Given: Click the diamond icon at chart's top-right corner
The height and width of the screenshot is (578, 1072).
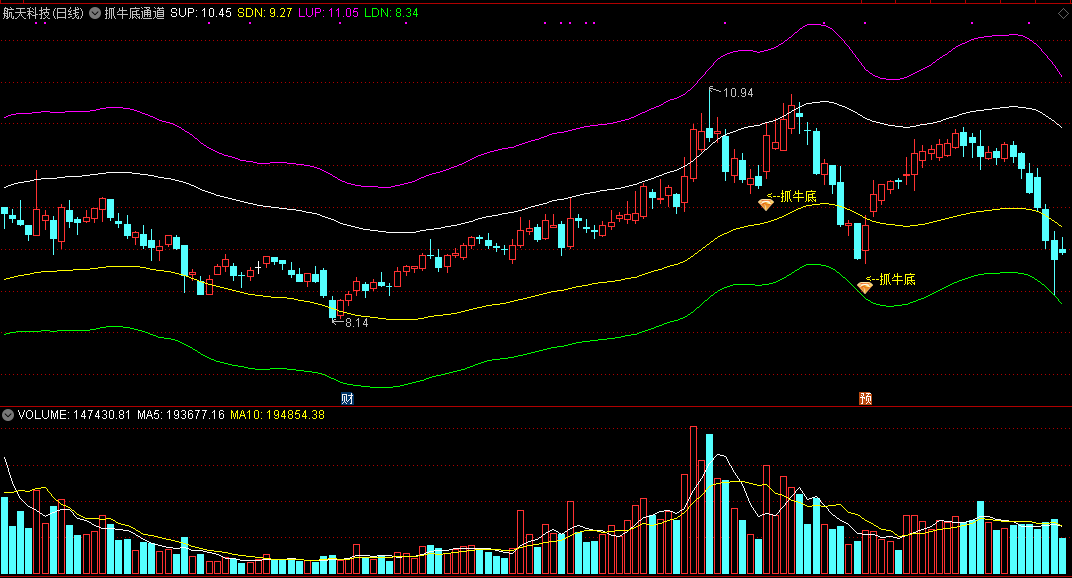Looking at the screenshot, I should 1063,14.
